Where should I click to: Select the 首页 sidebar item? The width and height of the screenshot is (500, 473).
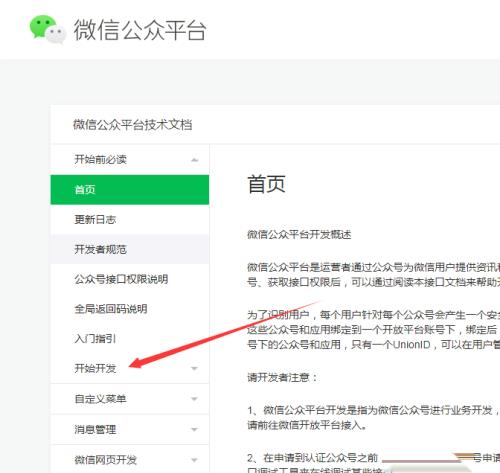(x=130, y=189)
